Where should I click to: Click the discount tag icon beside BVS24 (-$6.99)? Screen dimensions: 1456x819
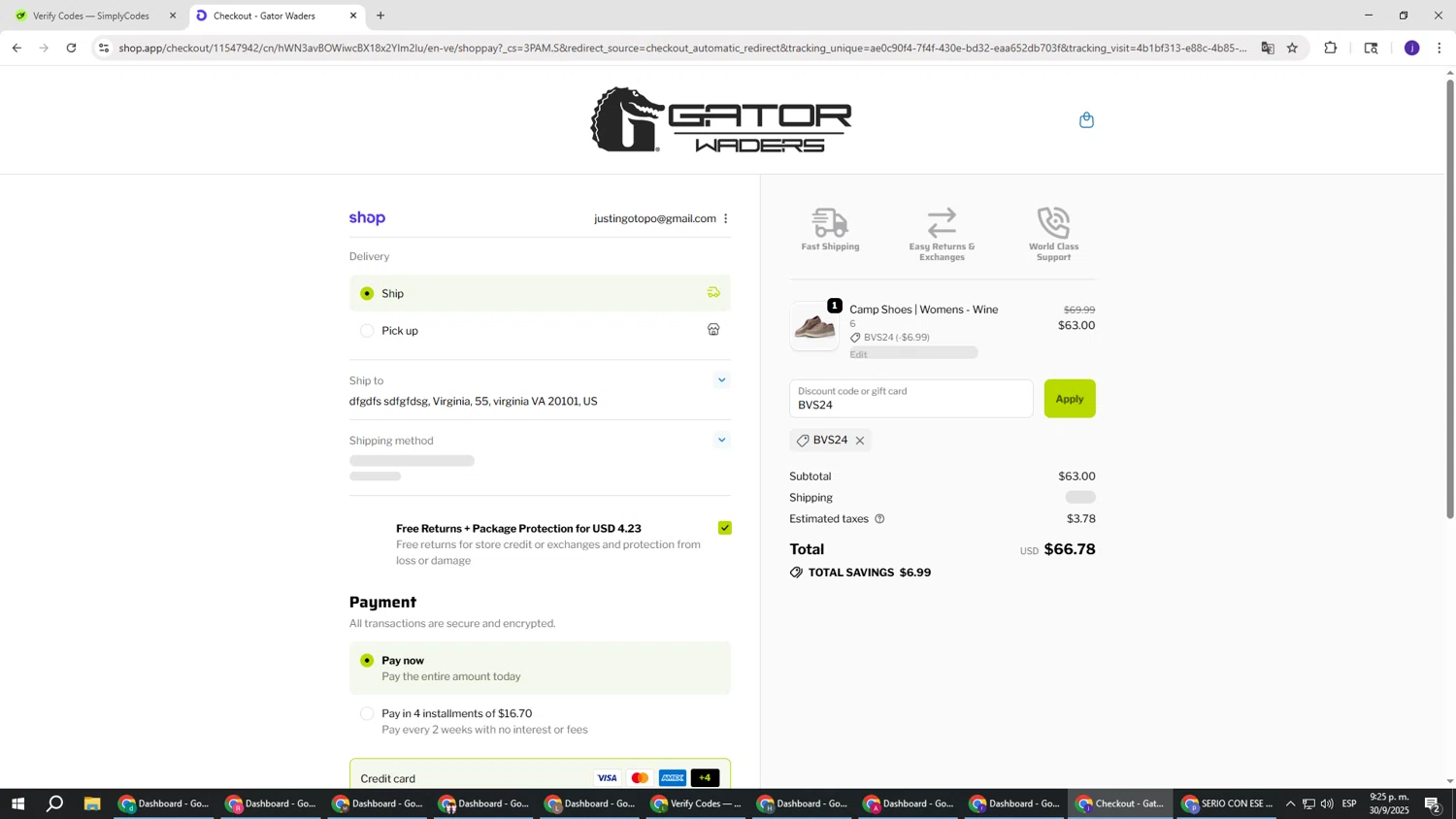[855, 338]
